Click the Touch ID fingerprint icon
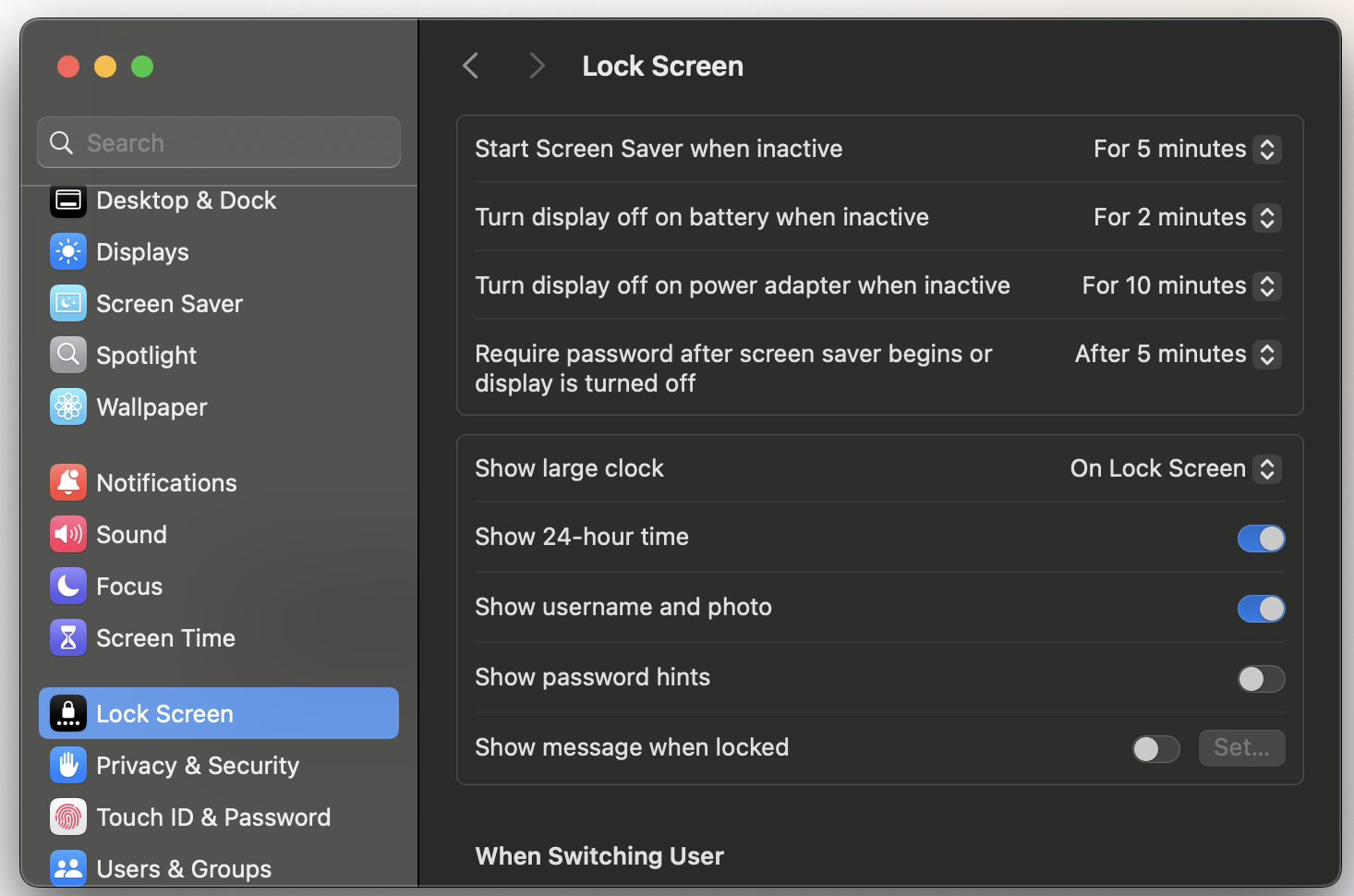This screenshot has height=896, width=1354. [x=68, y=817]
